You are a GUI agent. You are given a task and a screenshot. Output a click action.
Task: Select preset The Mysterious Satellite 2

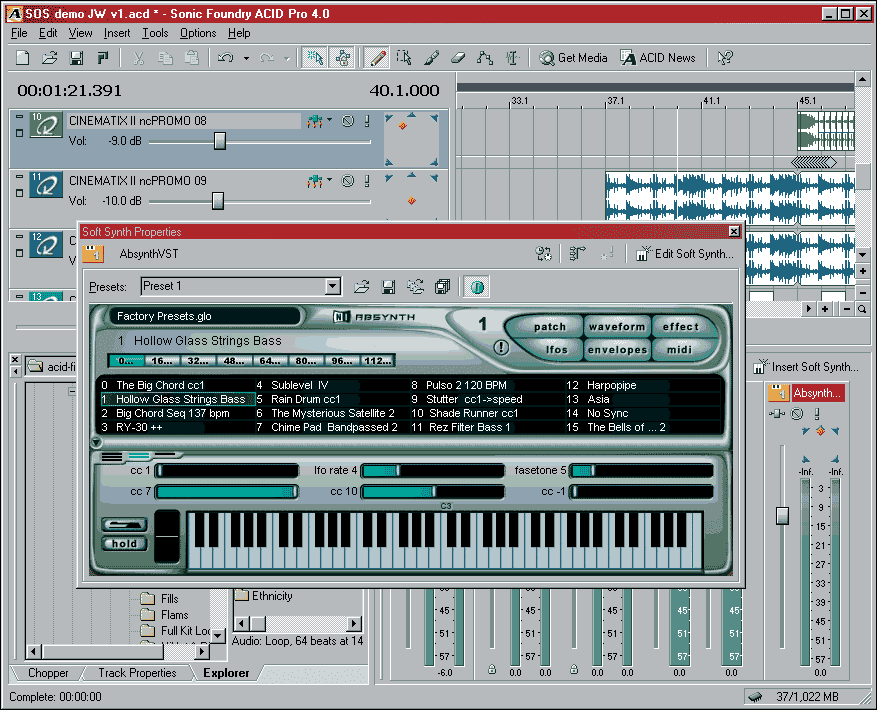tap(333, 413)
